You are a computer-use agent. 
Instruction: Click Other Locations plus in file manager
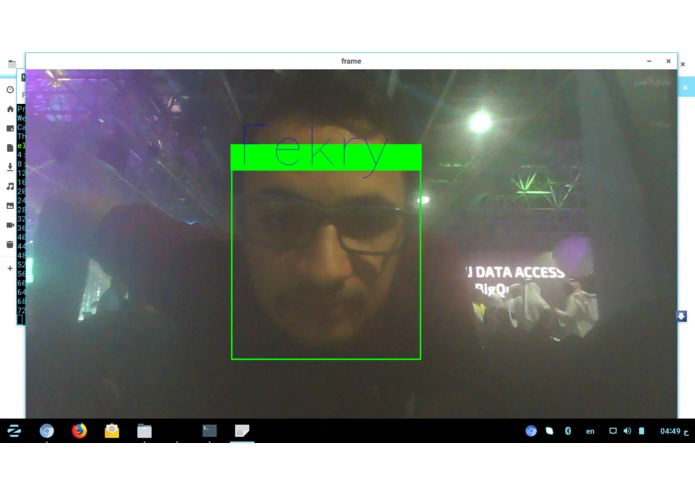(x=10, y=268)
